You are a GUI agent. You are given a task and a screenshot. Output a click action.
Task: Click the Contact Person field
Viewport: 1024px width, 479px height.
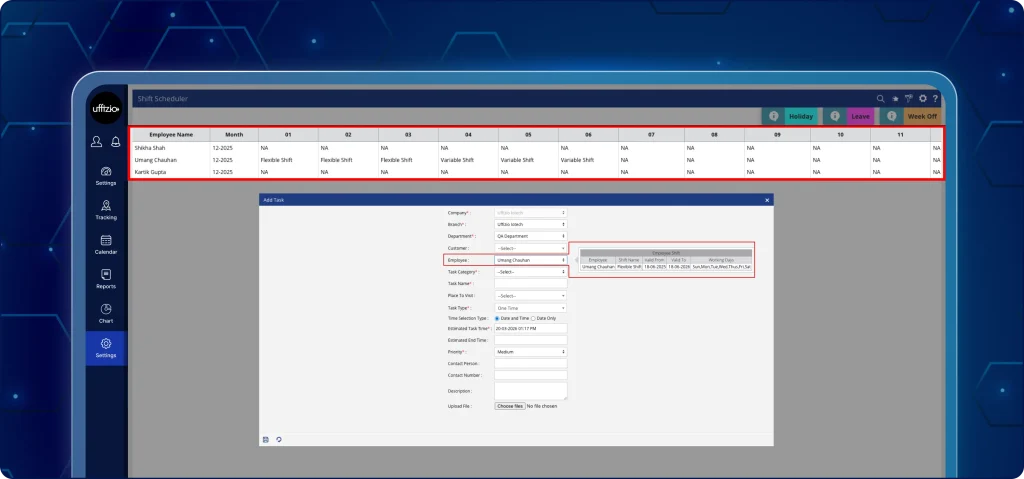pyautogui.click(x=531, y=363)
